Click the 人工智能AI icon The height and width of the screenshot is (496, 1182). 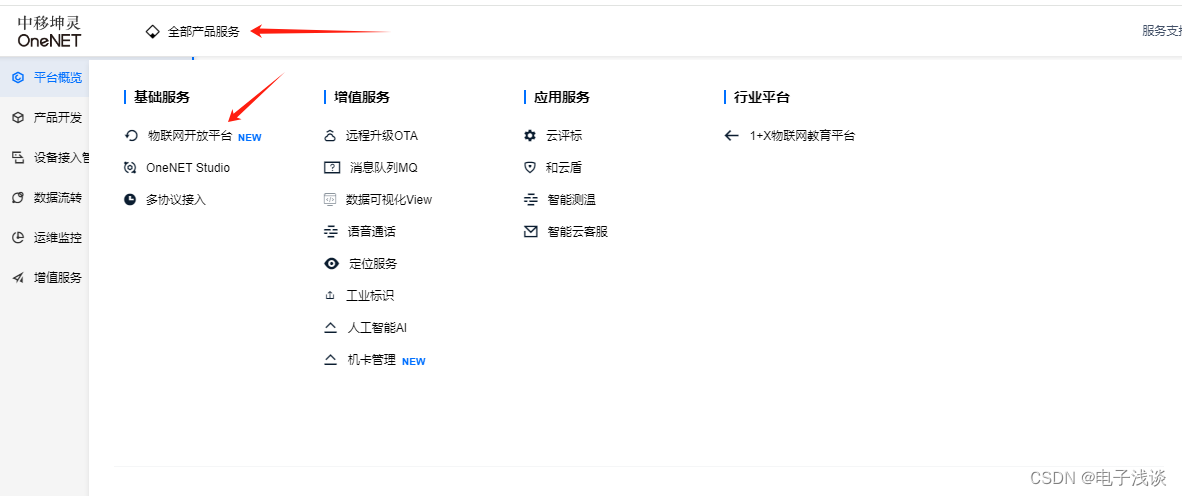pyautogui.click(x=330, y=328)
